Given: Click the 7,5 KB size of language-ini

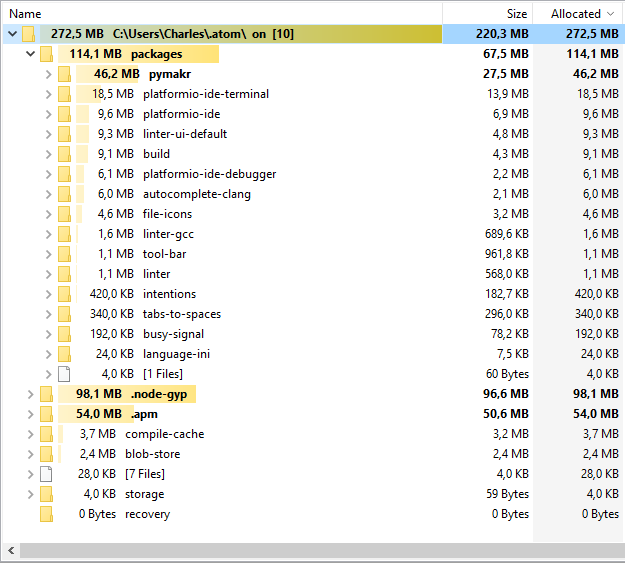Looking at the screenshot, I should (512, 354).
